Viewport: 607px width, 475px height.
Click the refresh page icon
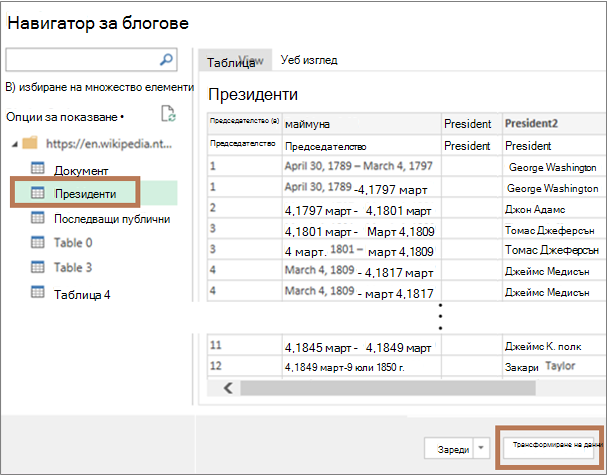[x=168, y=114]
